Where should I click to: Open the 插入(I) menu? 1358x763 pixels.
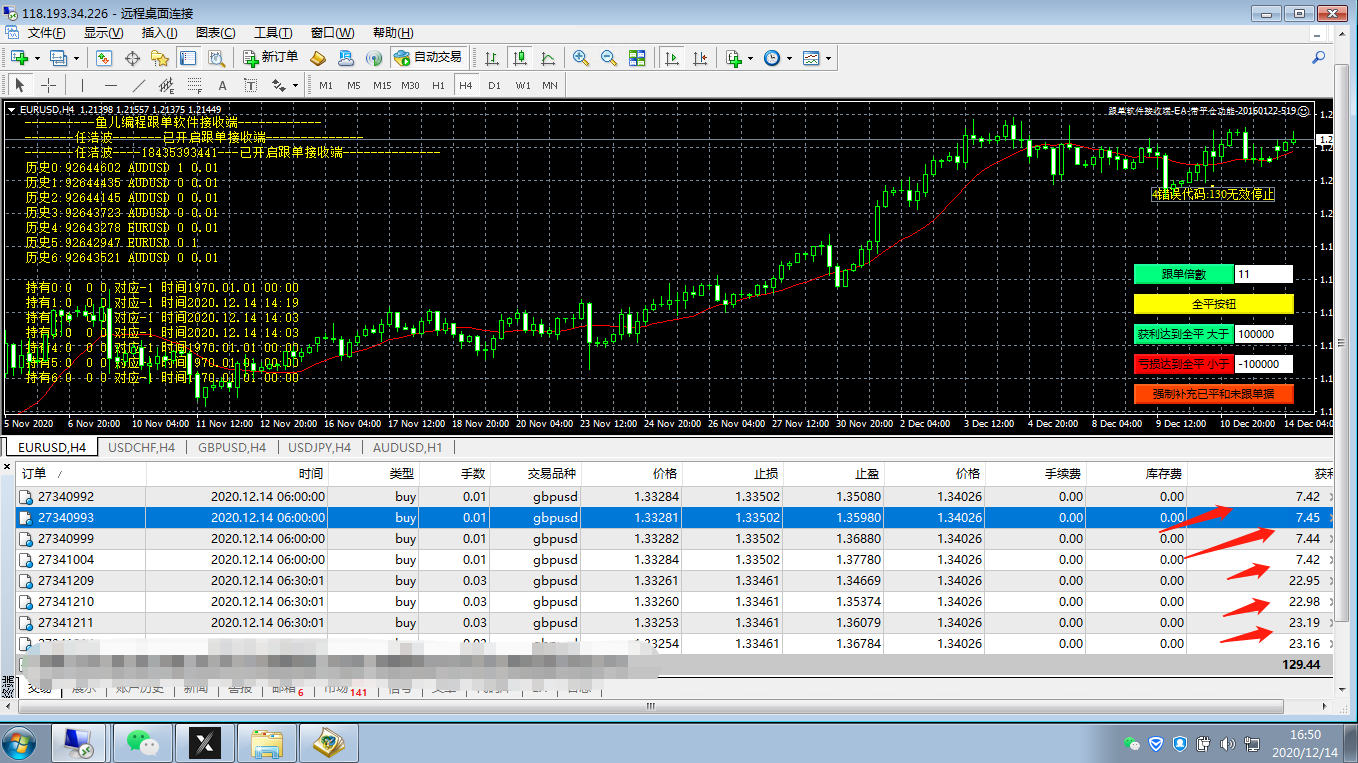click(160, 33)
